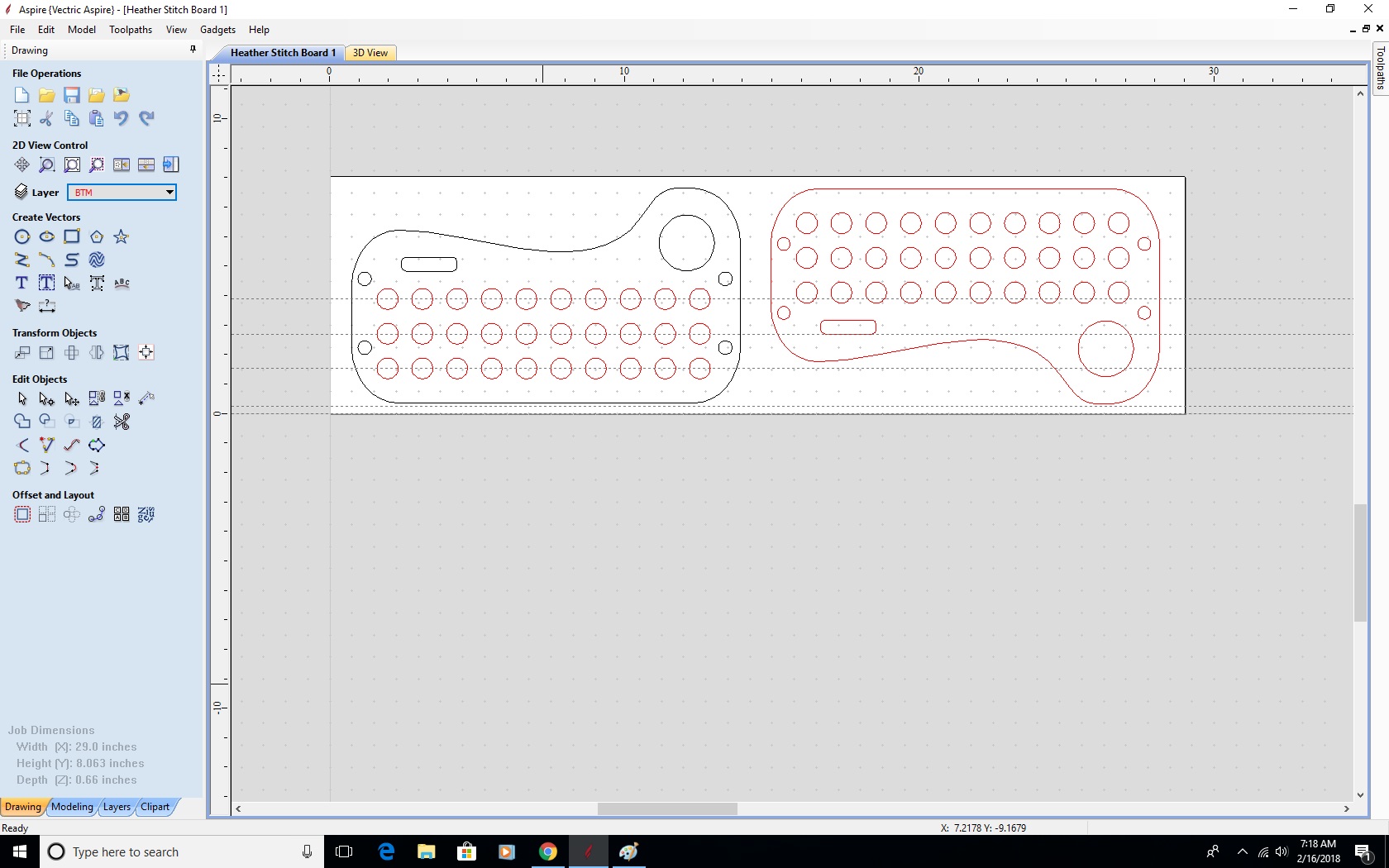
Task: Open Chrome from the taskbar
Action: [x=547, y=851]
